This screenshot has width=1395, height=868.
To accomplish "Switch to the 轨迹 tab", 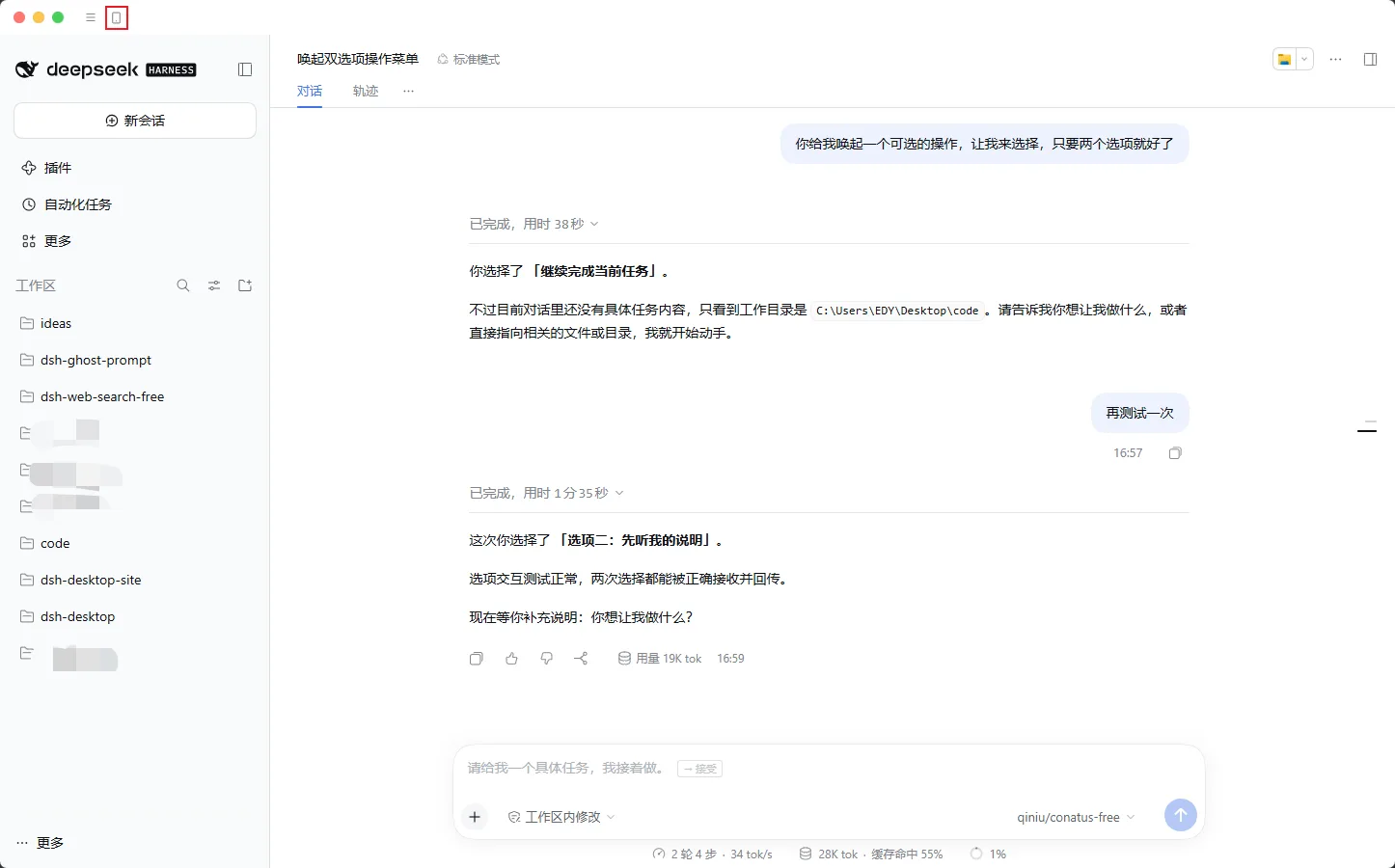I will click(366, 91).
